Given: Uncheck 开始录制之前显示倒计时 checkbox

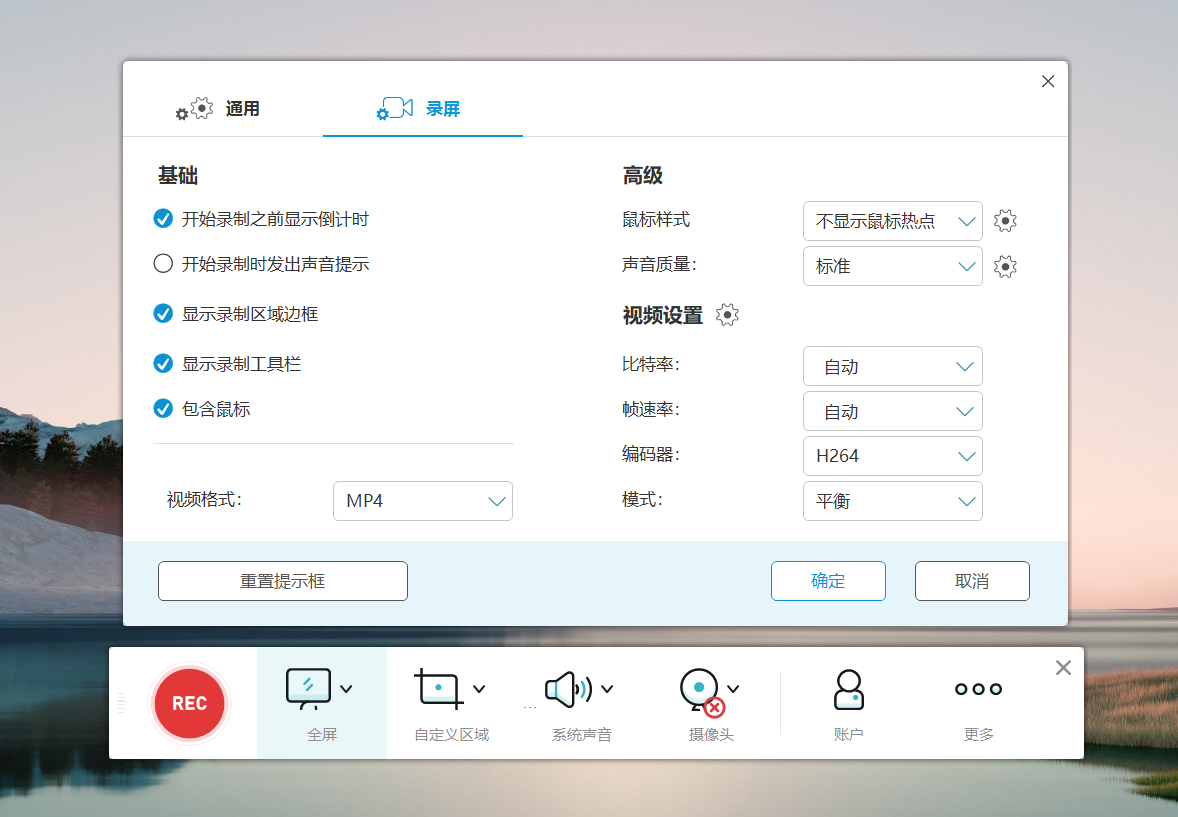Looking at the screenshot, I should coord(163,219).
